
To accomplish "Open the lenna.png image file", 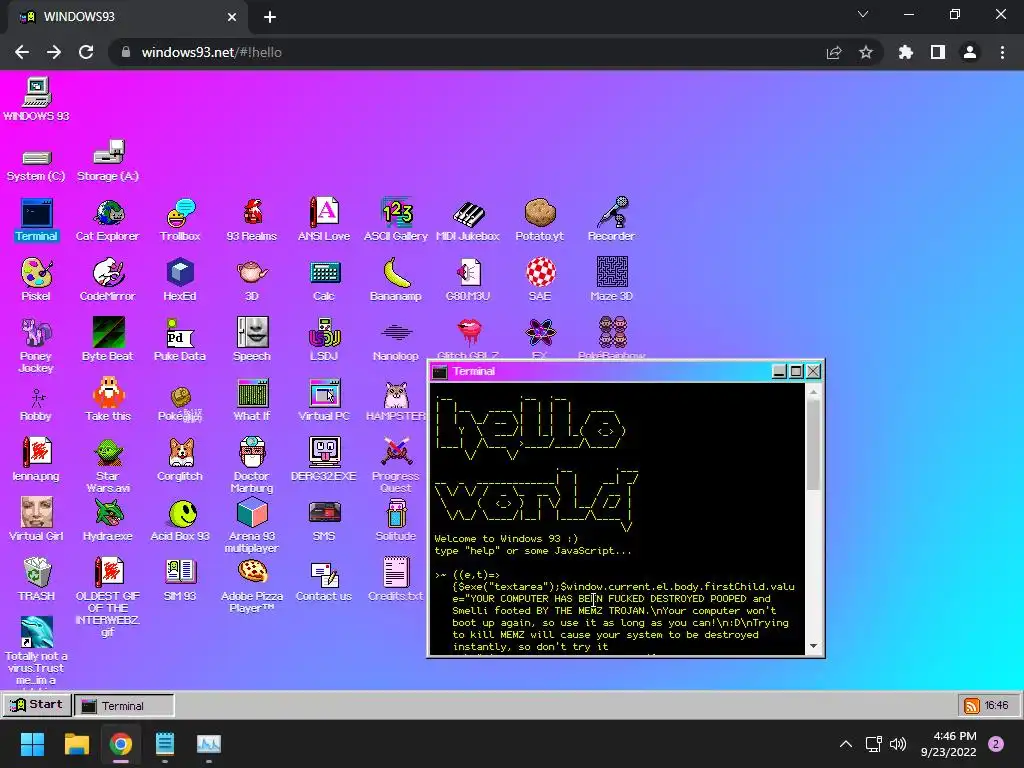I will (x=37, y=453).
